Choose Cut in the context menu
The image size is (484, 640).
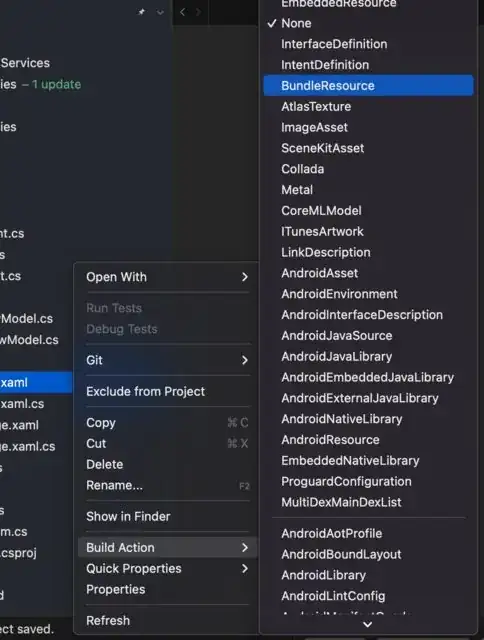point(167,443)
